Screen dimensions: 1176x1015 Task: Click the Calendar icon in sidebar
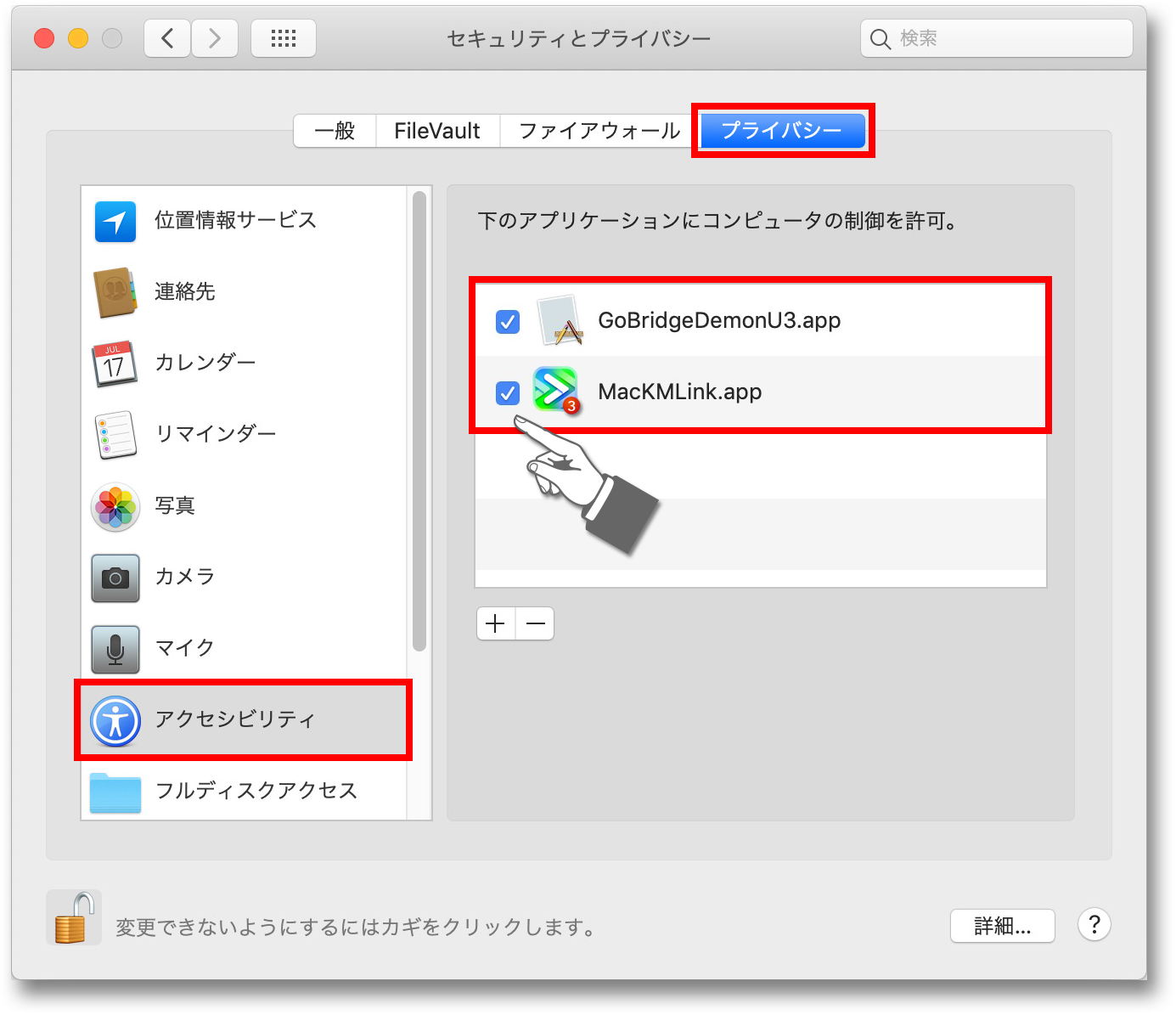click(x=115, y=364)
